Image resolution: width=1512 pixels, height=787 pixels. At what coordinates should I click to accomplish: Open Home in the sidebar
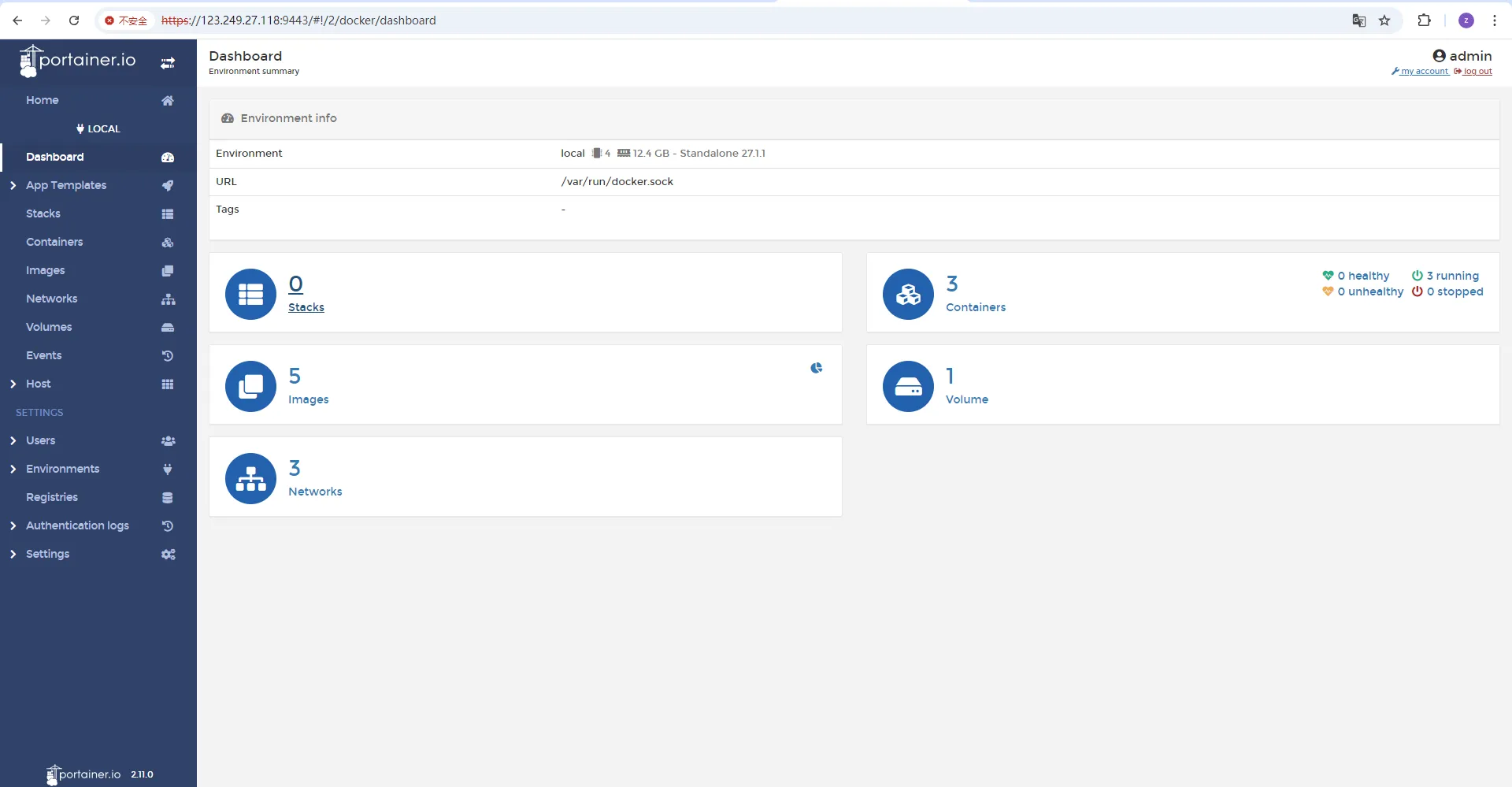43,101
